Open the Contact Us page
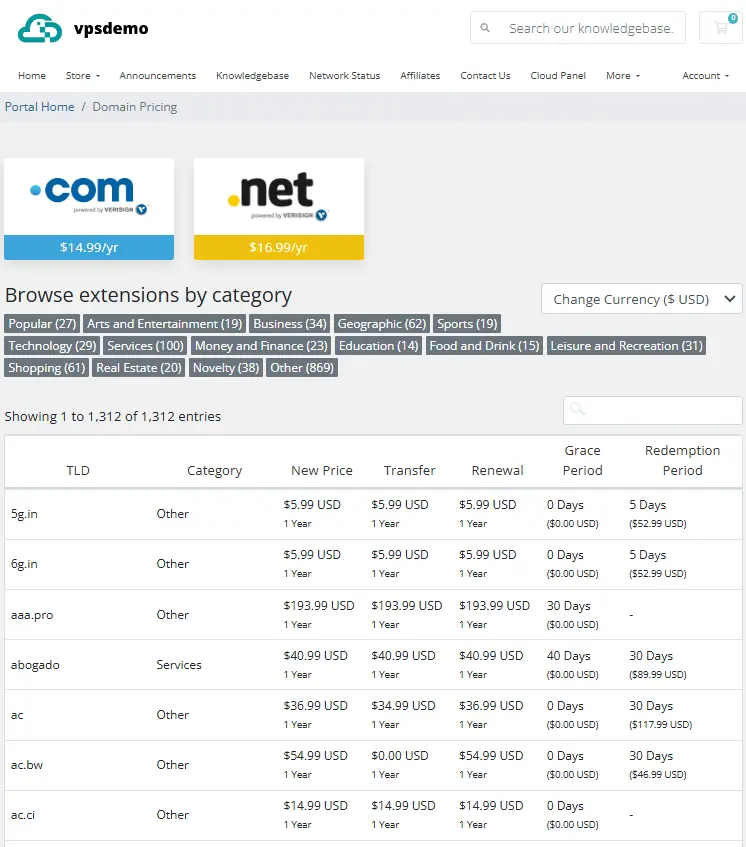This screenshot has height=847, width=746. (x=485, y=75)
